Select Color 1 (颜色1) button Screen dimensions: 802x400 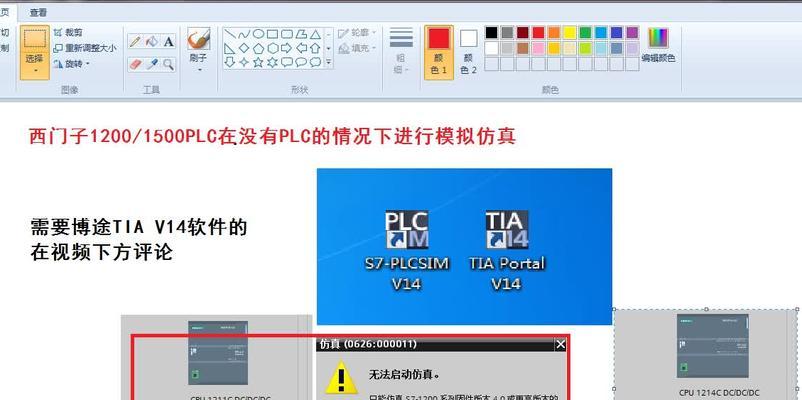click(x=438, y=52)
